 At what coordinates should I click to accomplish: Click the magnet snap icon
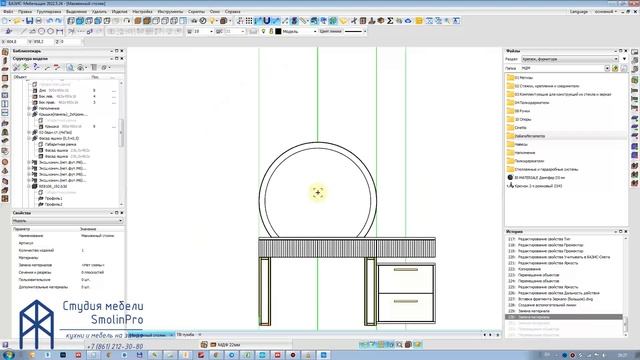[267, 20]
